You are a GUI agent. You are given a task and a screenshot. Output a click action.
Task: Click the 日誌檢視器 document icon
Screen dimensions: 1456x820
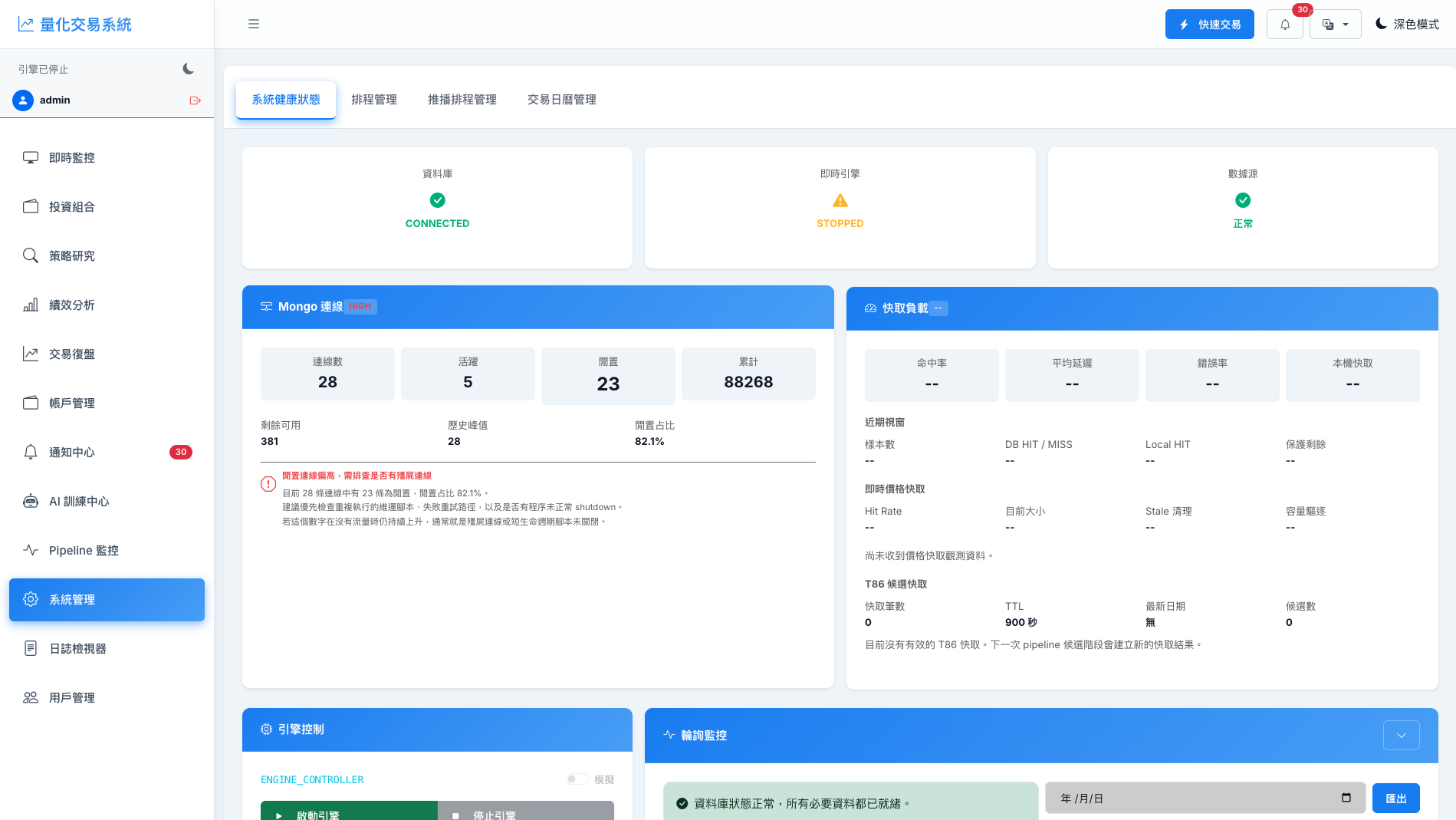(x=31, y=649)
